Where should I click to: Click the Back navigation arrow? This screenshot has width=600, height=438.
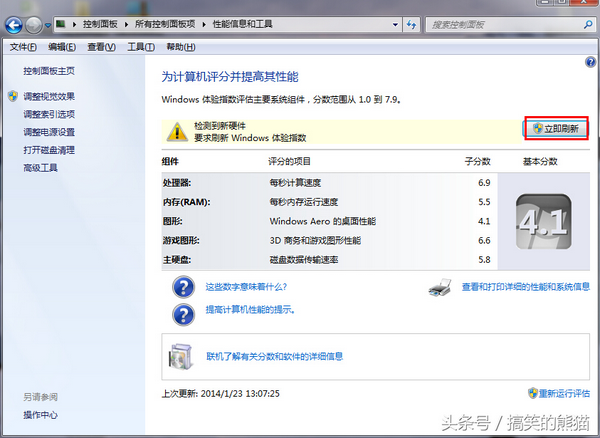point(14,25)
